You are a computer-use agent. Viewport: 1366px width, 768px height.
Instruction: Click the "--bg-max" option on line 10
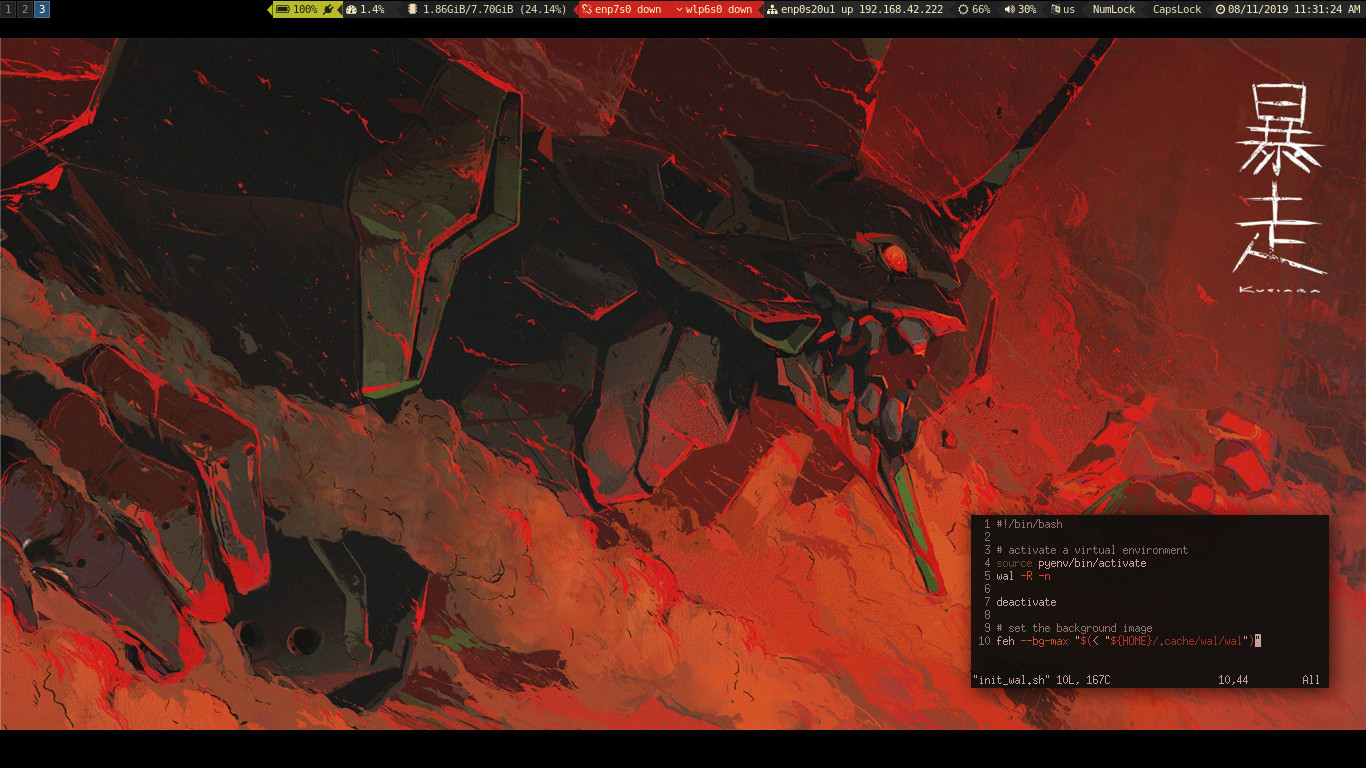pos(1044,641)
